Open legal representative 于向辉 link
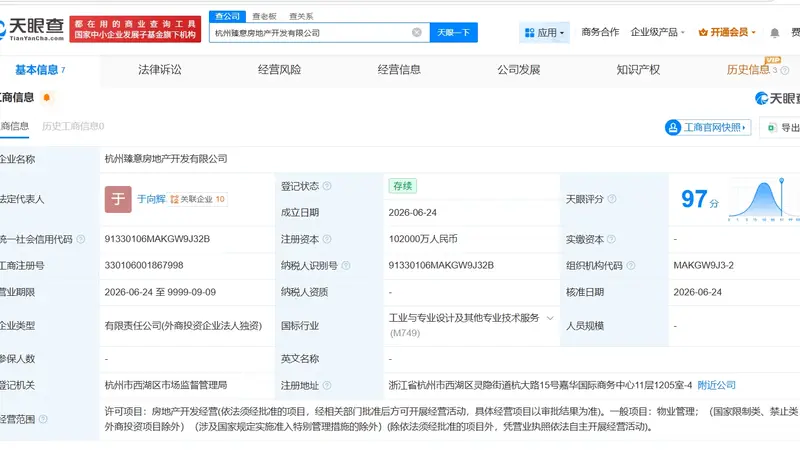 tap(151, 199)
